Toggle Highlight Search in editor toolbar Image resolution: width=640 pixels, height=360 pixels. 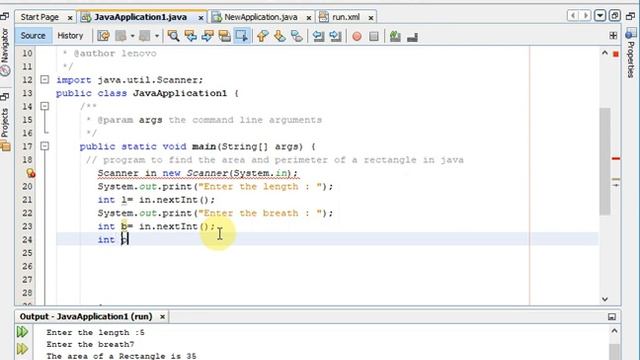pos(225,36)
